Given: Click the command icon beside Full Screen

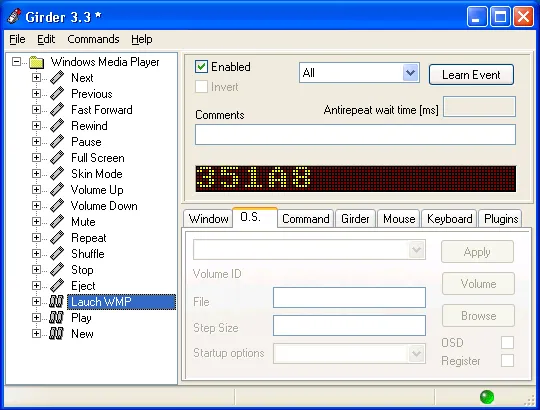Looking at the screenshot, I should click(57, 158).
